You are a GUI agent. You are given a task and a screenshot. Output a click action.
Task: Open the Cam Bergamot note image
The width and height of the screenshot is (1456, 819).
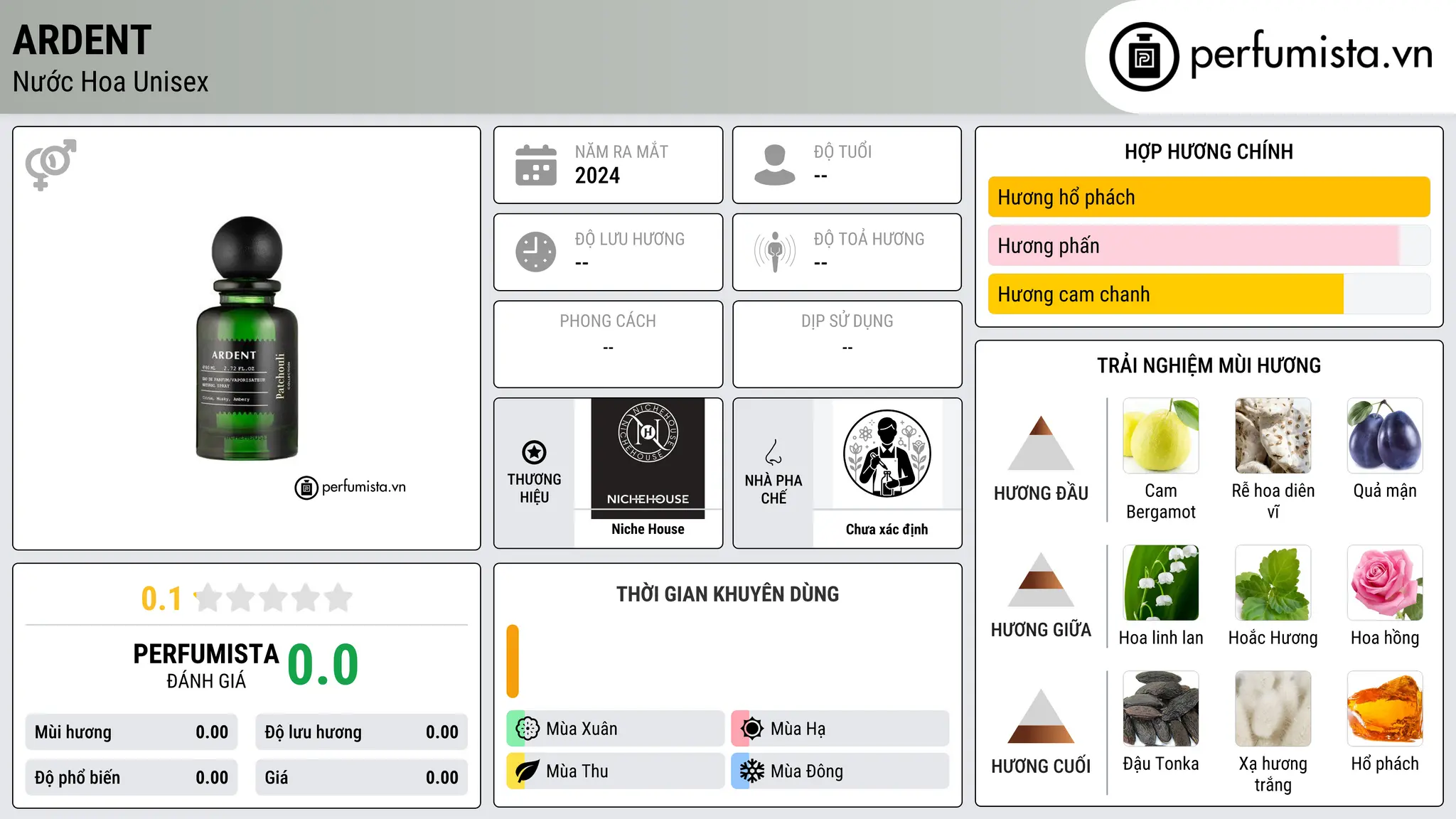1161,436
